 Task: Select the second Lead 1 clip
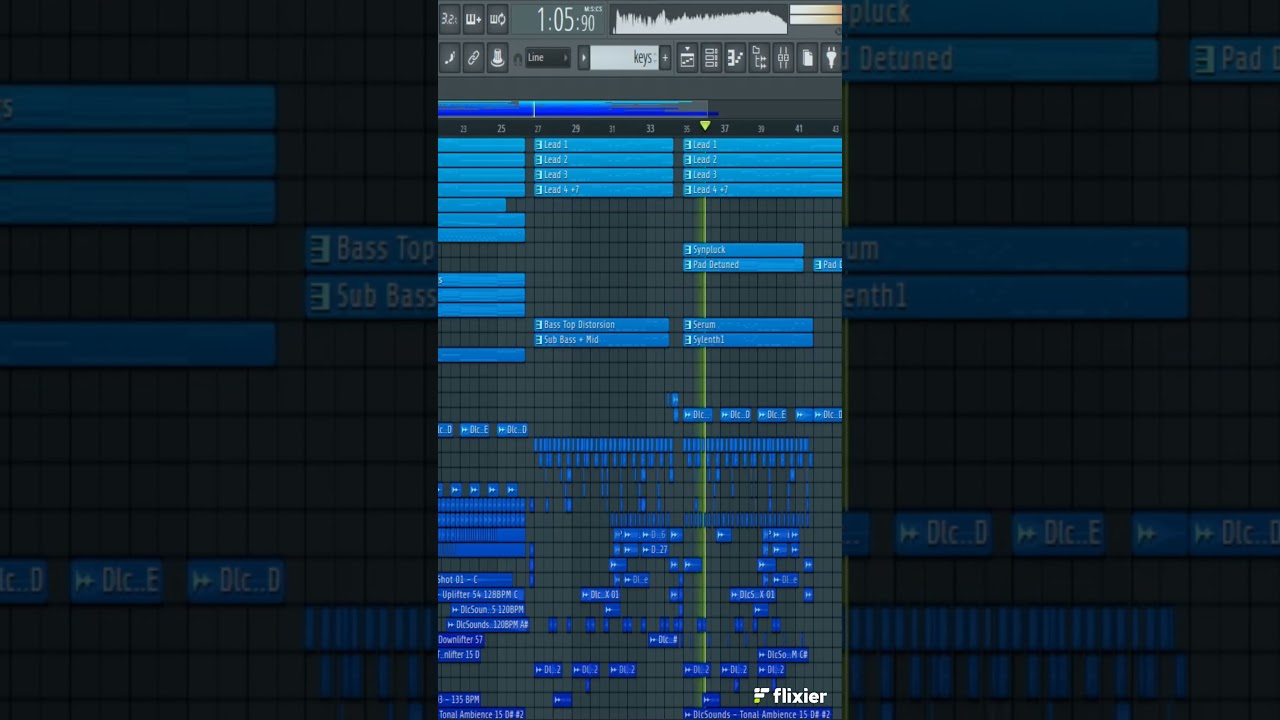pyautogui.click(x=762, y=144)
